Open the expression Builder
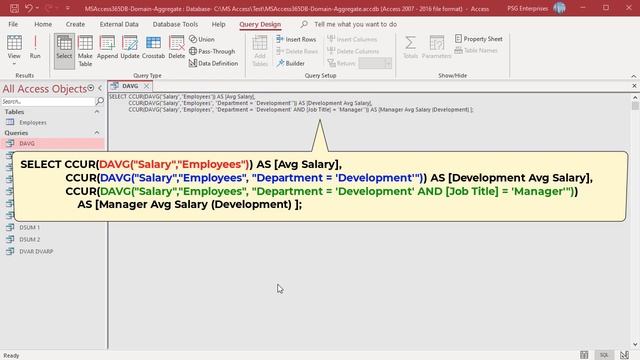The width and height of the screenshot is (640, 360). tap(290, 63)
